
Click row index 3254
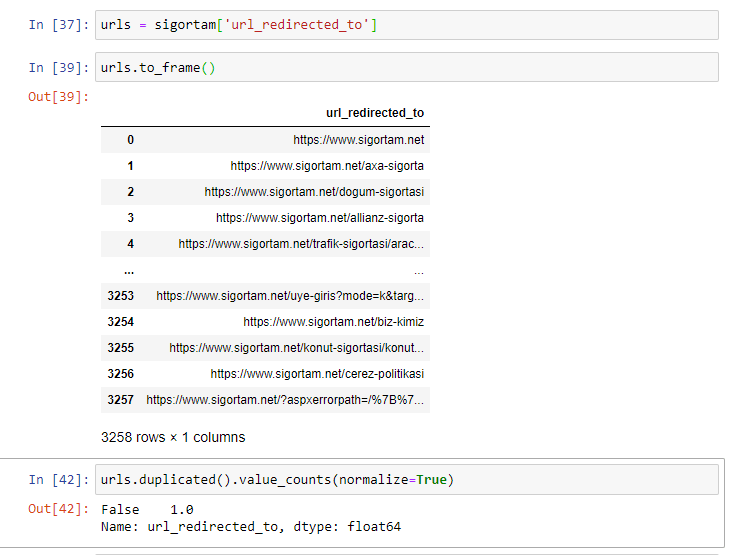point(121,322)
